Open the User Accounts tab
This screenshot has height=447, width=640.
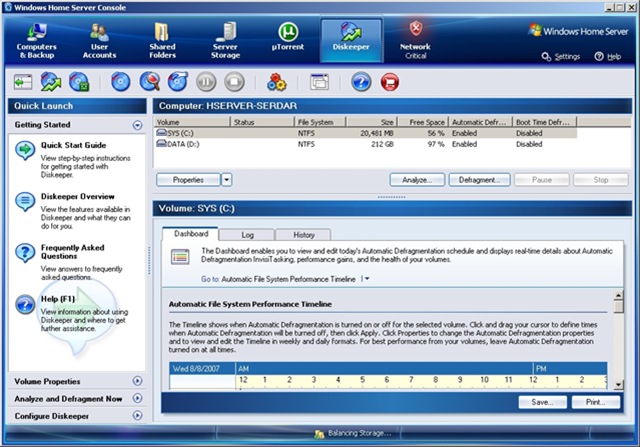click(x=100, y=41)
